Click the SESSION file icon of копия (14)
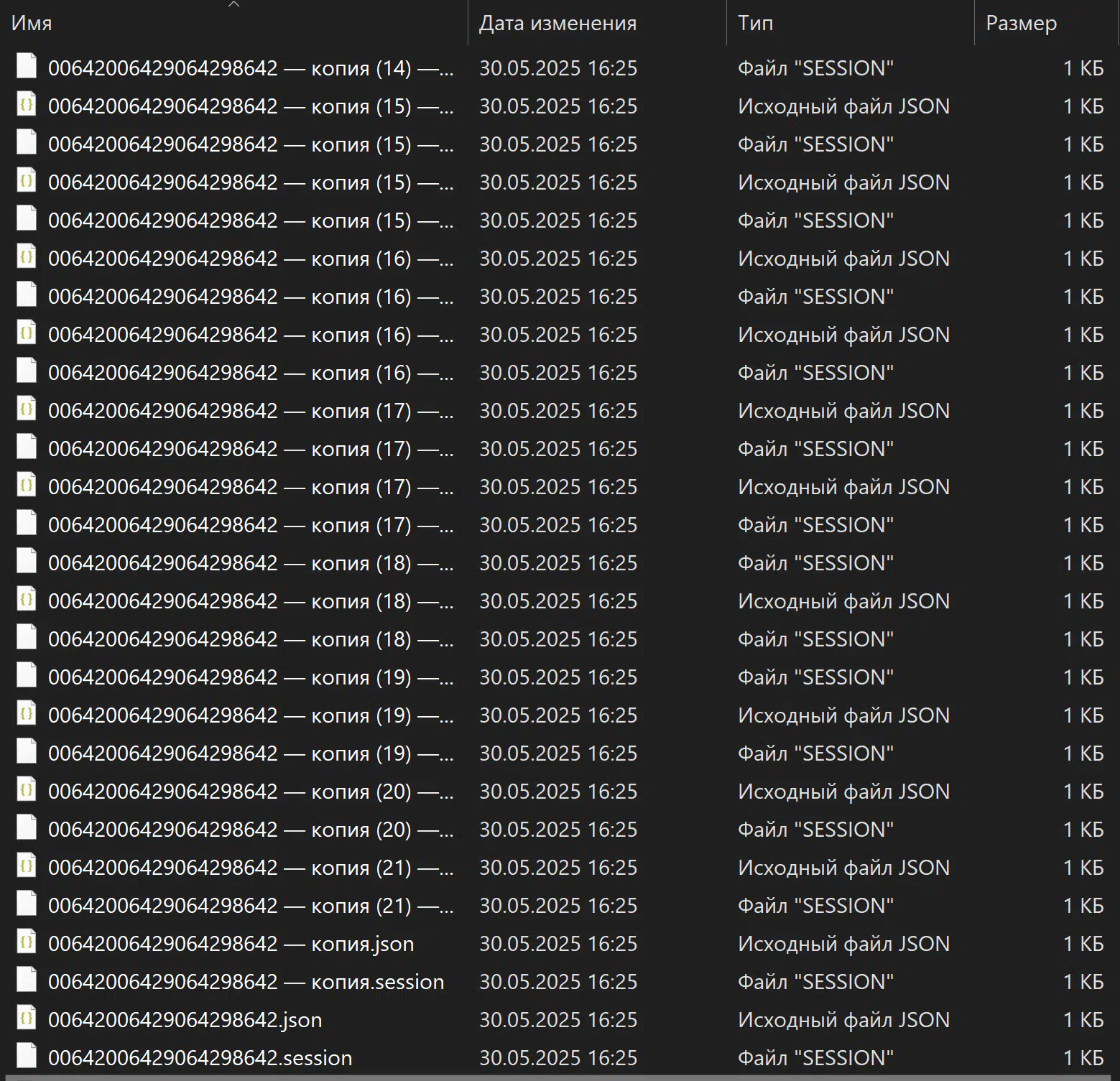Viewport: 1120px width, 1081px height. point(27,67)
